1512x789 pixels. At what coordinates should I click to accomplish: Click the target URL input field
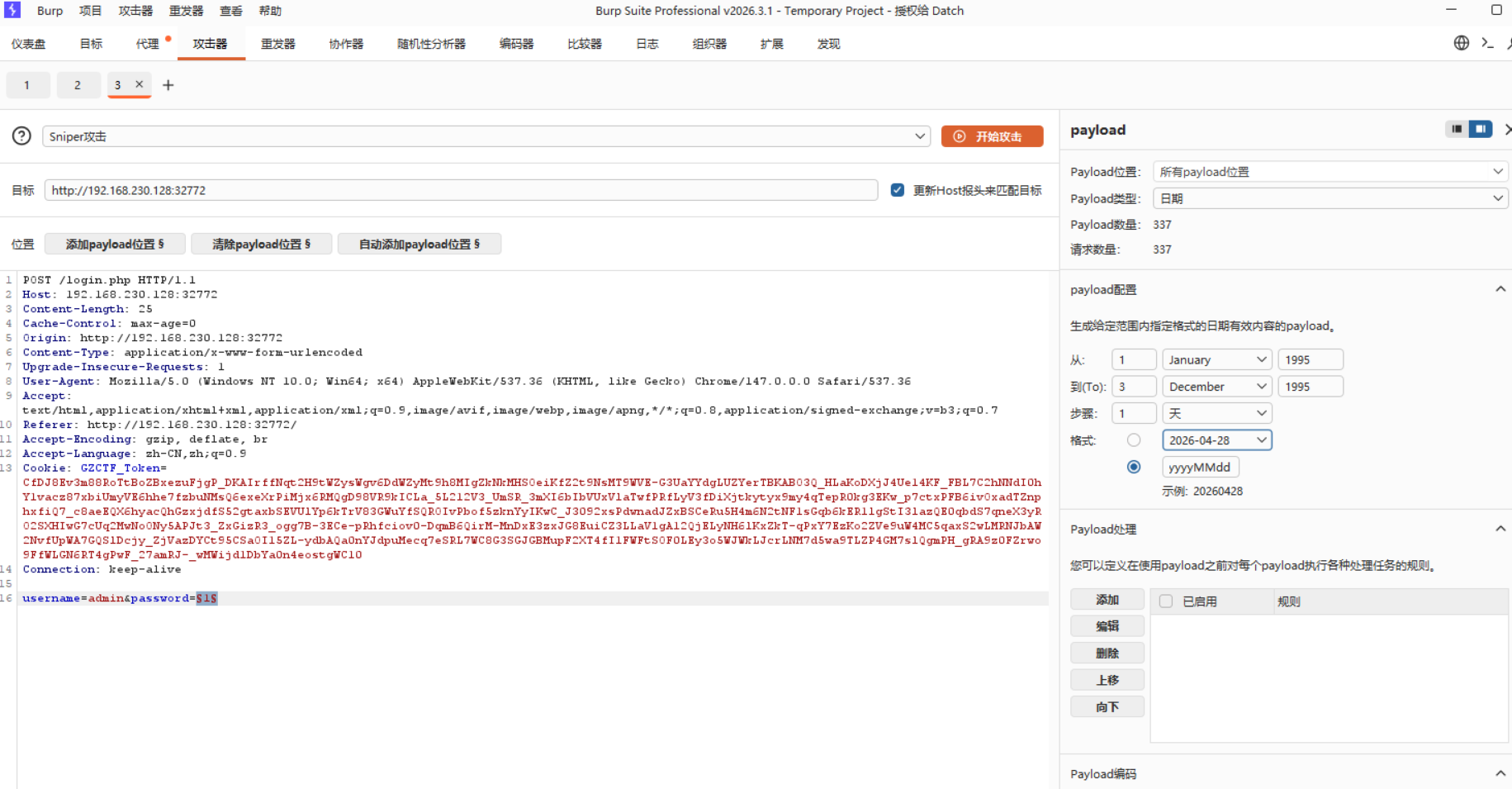461,190
